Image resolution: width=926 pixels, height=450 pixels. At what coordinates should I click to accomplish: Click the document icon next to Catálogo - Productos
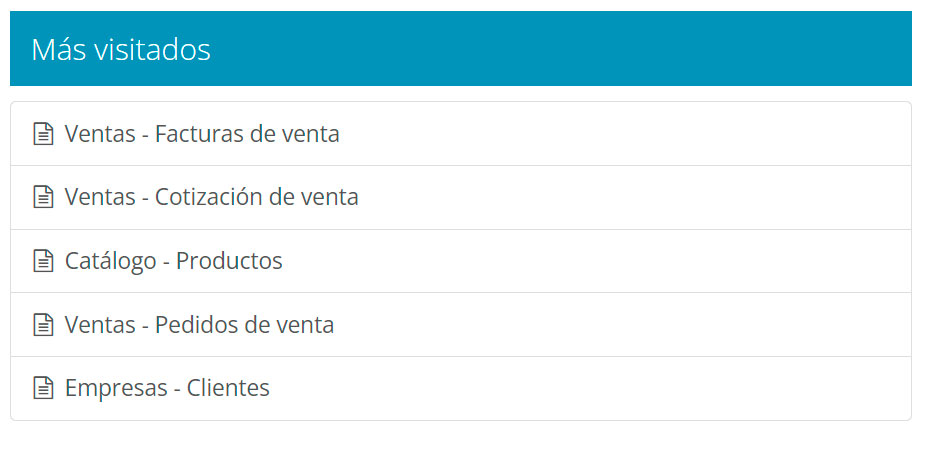[x=43, y=262]
